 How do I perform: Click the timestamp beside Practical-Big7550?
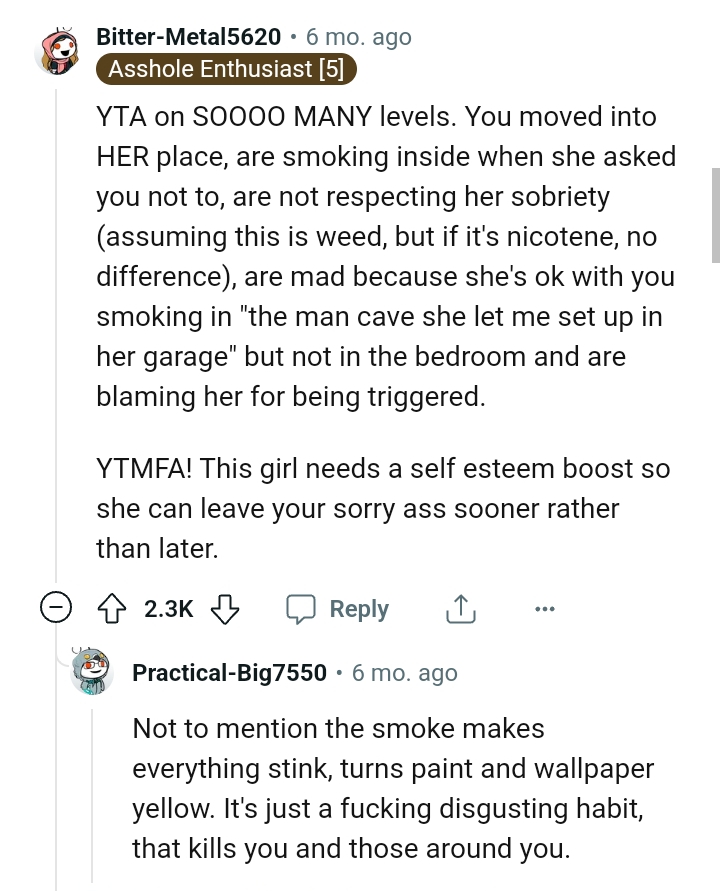(x=405, y=673)
